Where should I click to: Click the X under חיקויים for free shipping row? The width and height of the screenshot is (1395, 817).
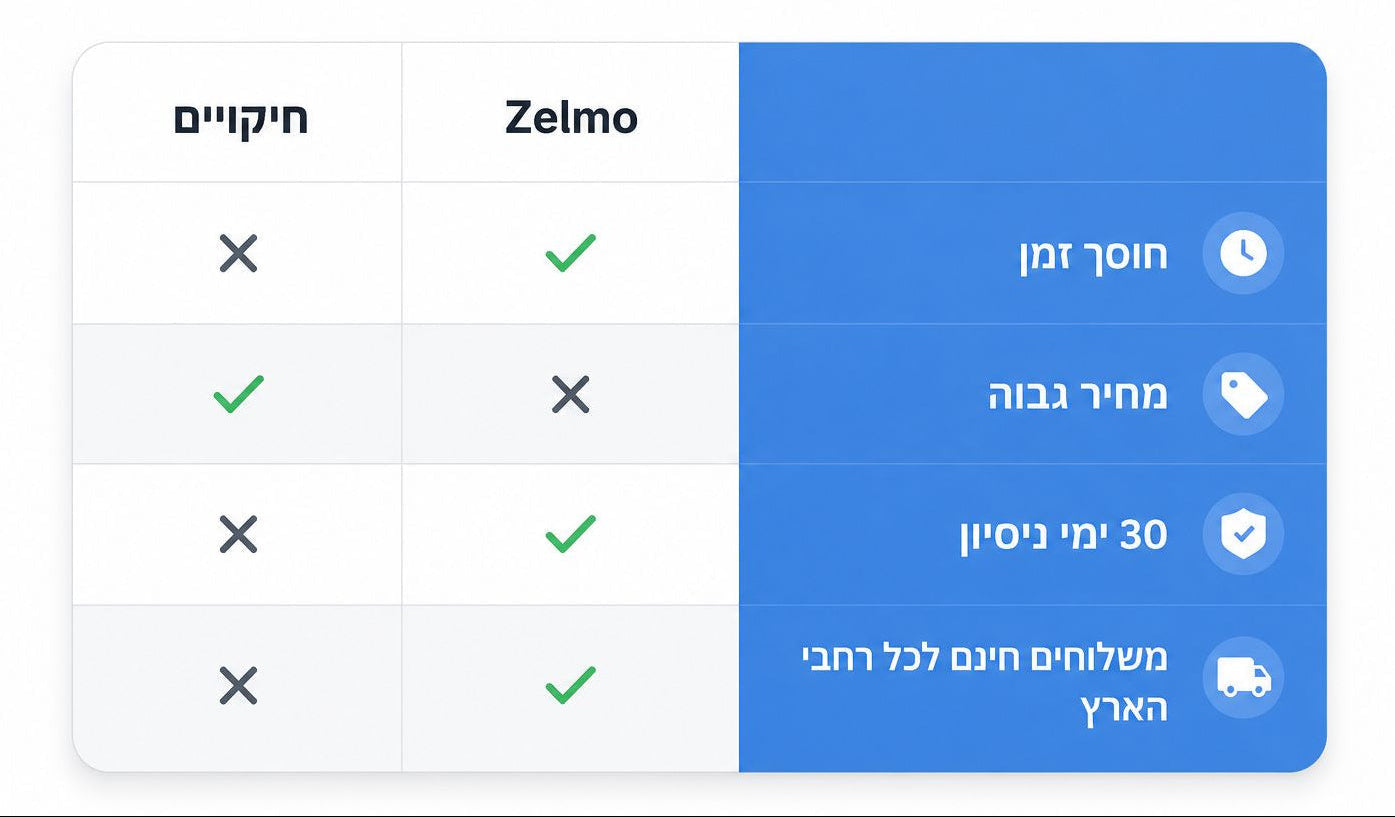[238, 686]
